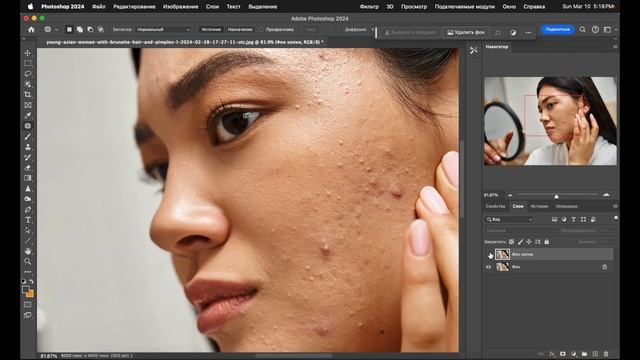Open the 'Файл' menu
640x360 pixels.
coord(99,7)
